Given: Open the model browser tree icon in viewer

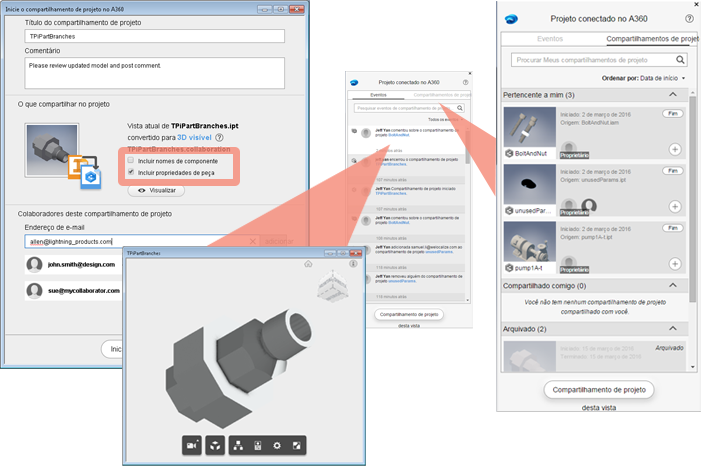Looking at the screenshot, I should (239, 446).
